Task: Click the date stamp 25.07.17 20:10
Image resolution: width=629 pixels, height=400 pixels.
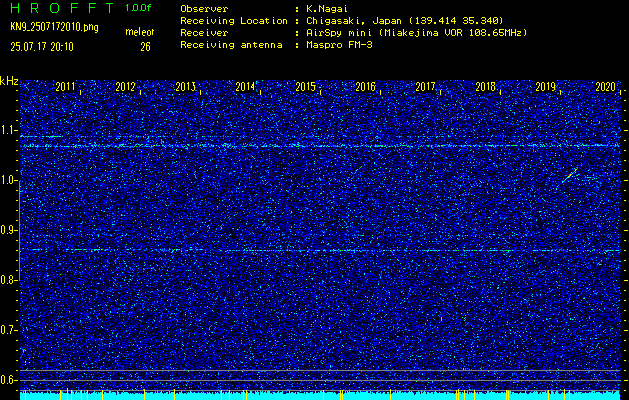Action: point(42,47)
